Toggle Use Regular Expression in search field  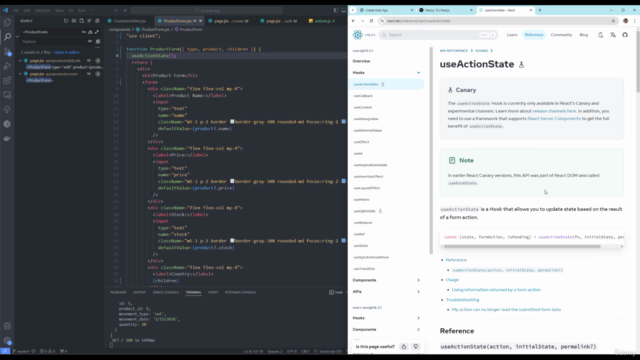coord(97,32)
